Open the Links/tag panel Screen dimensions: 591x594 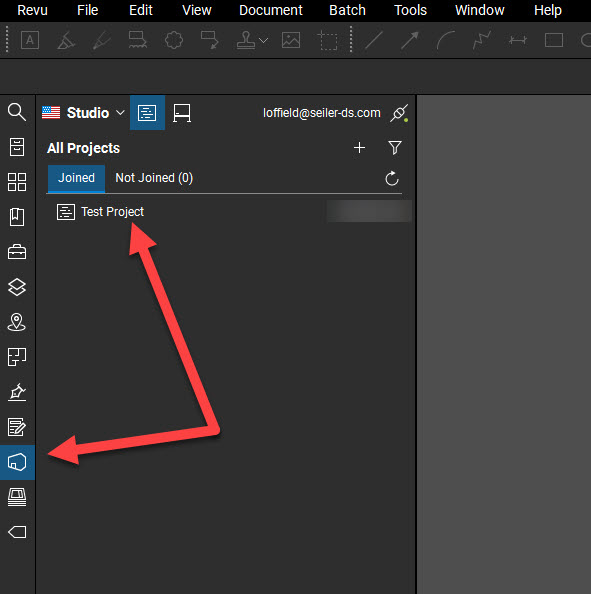coord(17,532)
